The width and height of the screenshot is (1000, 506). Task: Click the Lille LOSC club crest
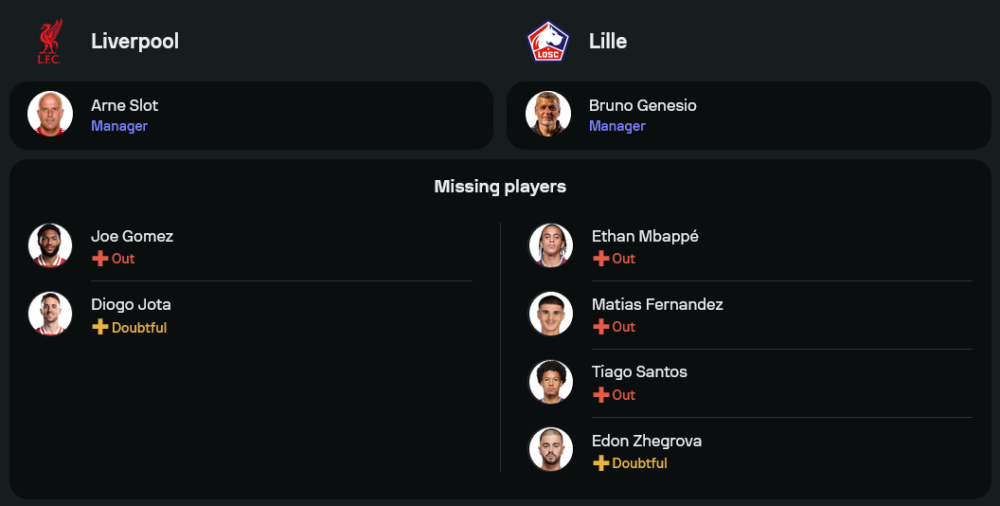(x=548, y=42)
